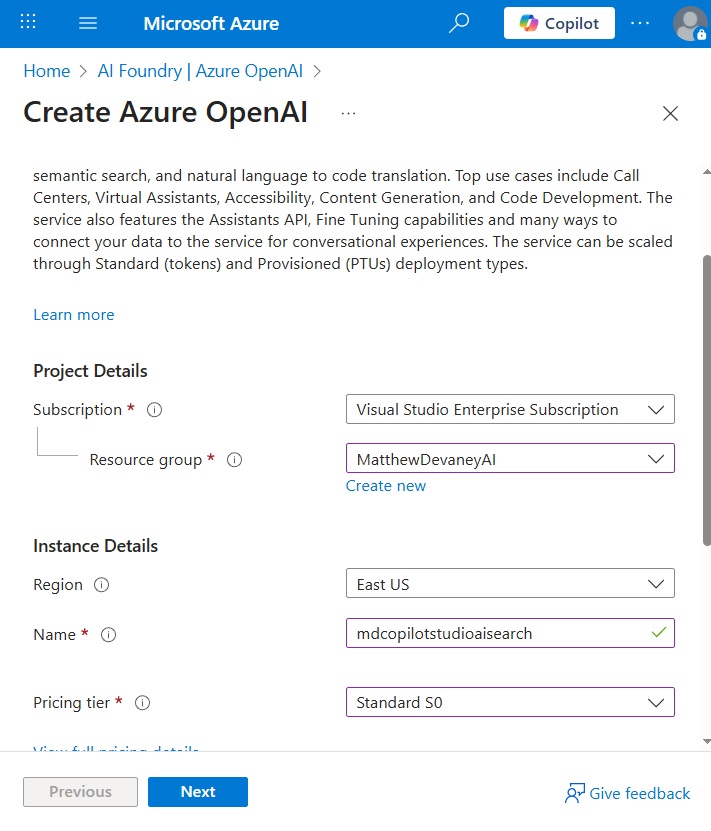Open ellipsis menu beside Create Azure OpenAI
Viewport: 711px width, 831px height.
(x=348, y=113)
